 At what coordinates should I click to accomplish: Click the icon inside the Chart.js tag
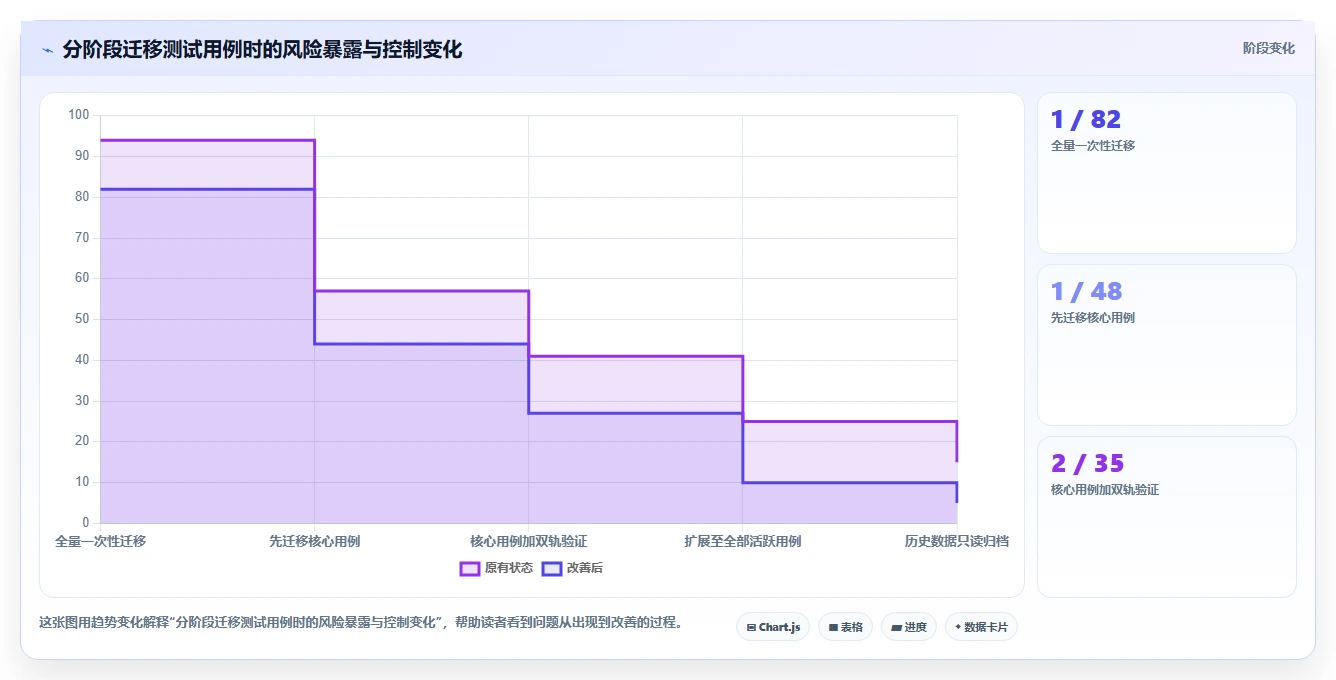click(x=751, y=628)
